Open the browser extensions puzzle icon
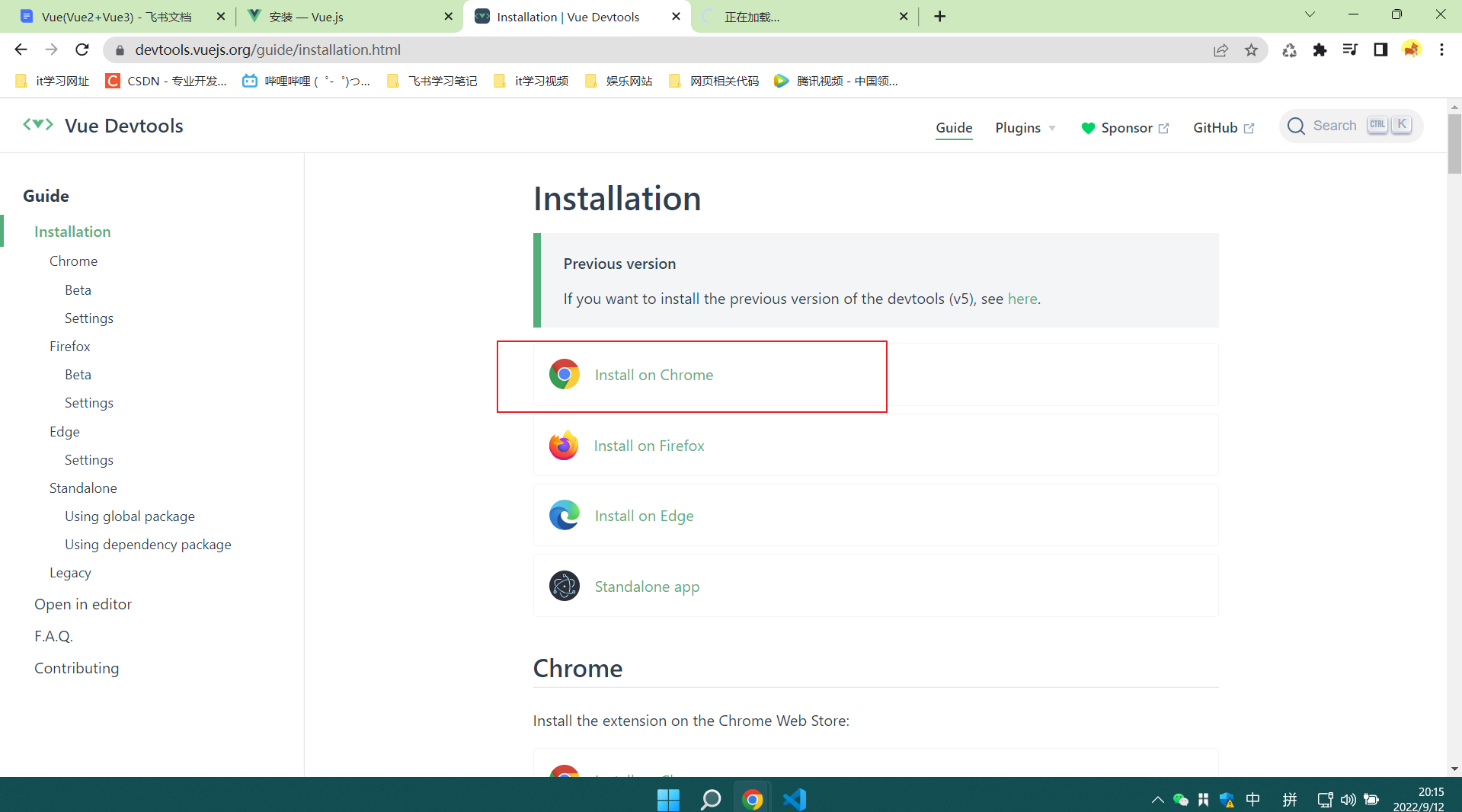 tap(1320, 50)
